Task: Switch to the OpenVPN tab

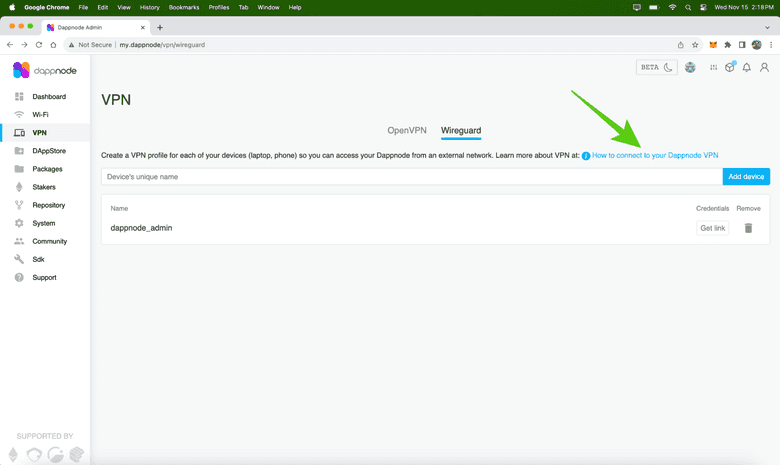Action: (407, 131)
